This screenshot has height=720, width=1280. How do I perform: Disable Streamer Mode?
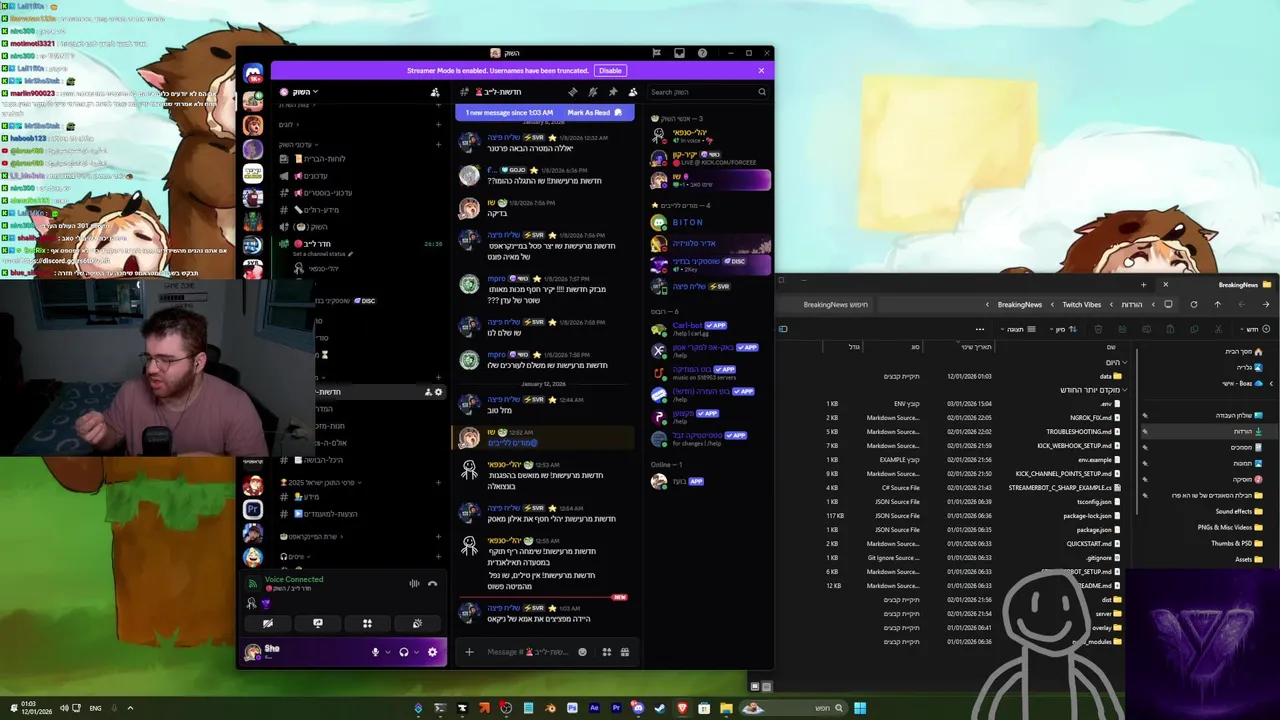coord(609,71)
